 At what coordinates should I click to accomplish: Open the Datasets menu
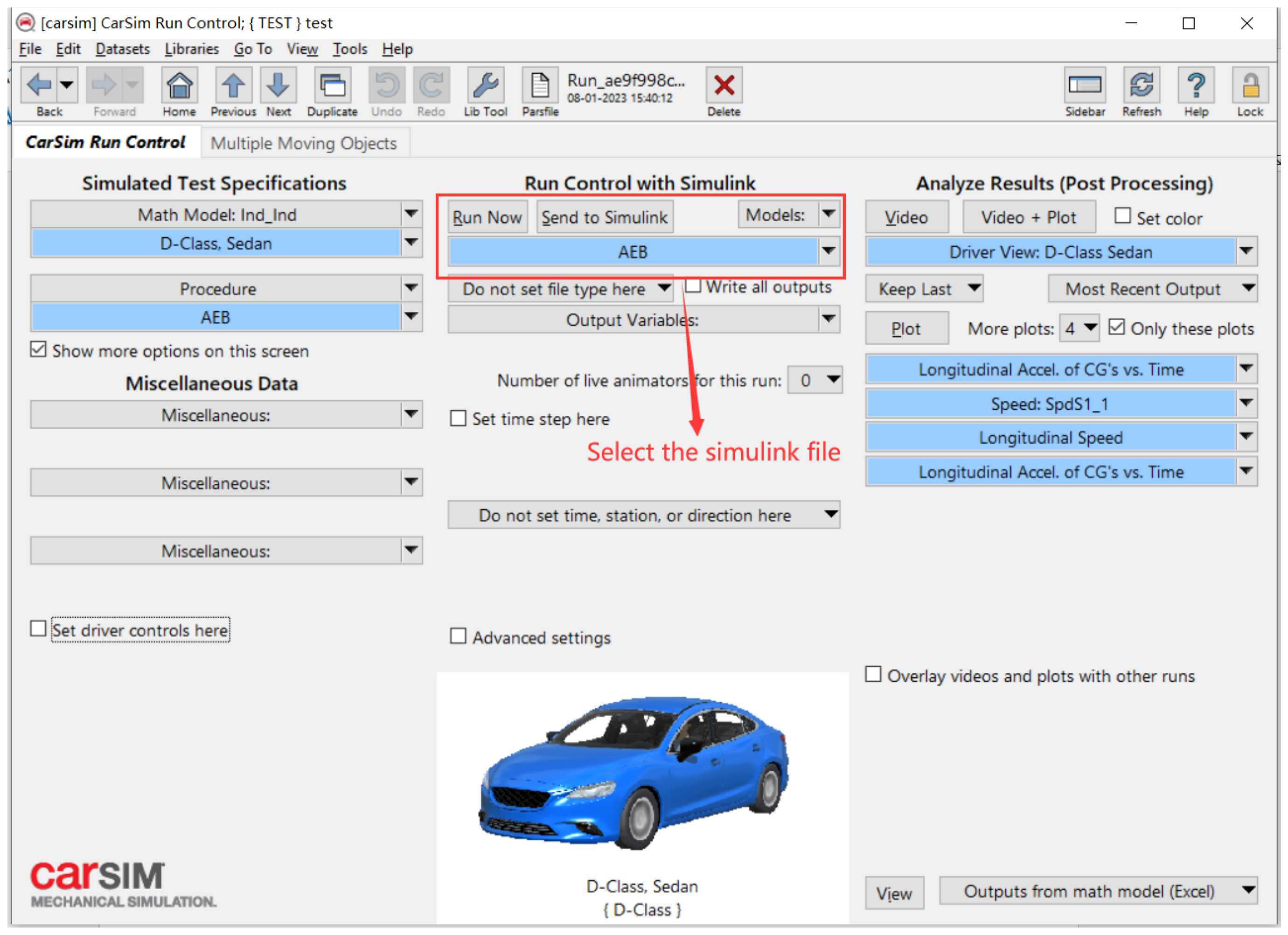click(x=122, y=49)
